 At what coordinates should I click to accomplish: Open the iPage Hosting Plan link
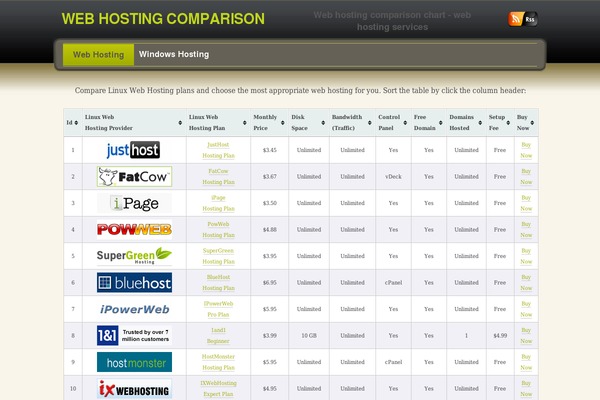218,203
